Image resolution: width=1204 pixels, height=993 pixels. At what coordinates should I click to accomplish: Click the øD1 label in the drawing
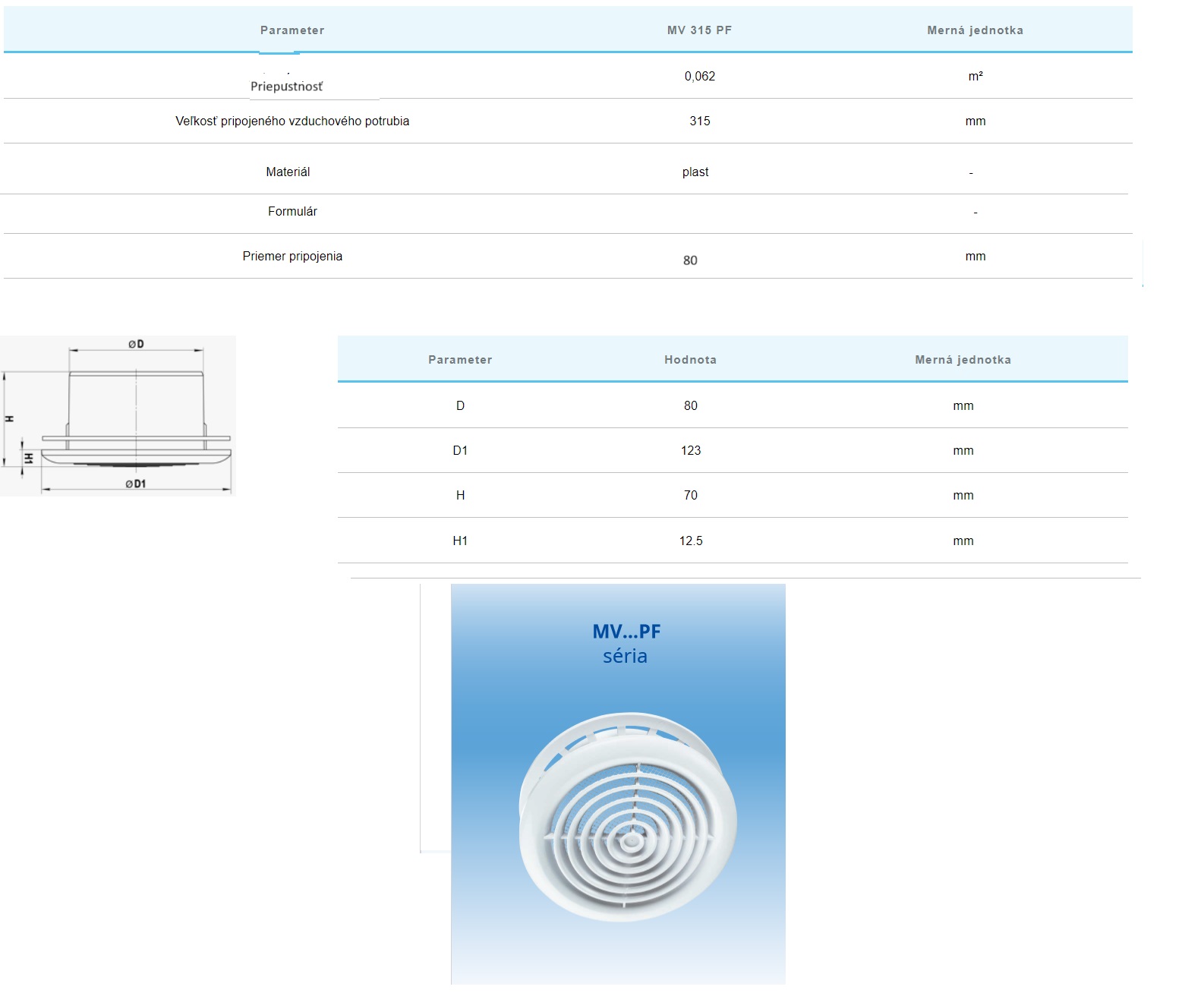point(136,484)
